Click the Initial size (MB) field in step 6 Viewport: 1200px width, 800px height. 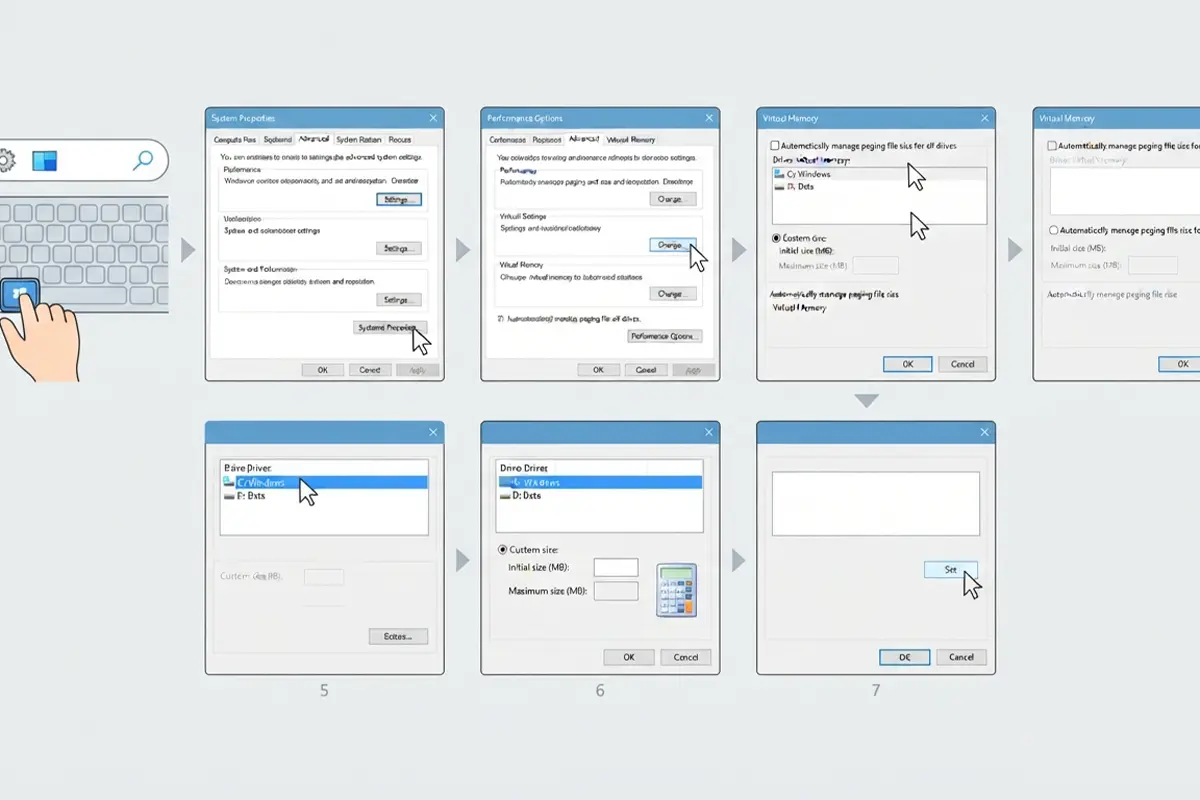point(616,567)
